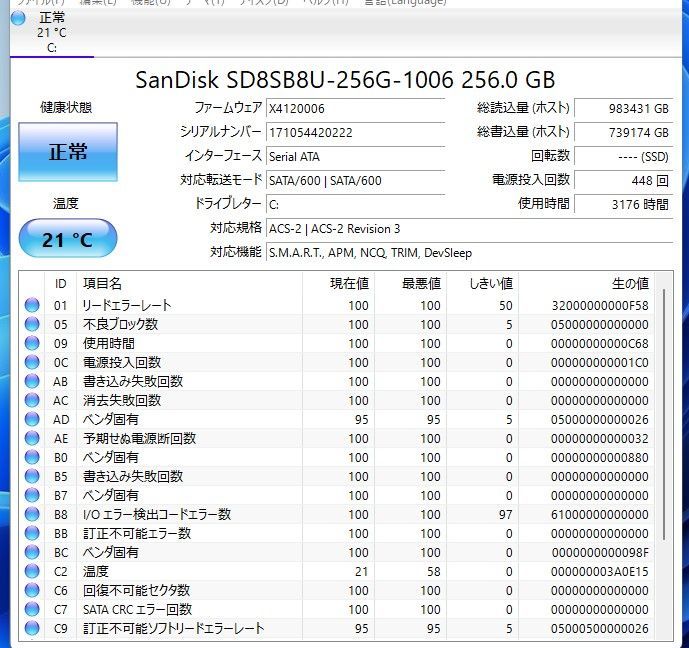Click the 総書込量 (ホスト) label
Image resolution: width=689 pixels, height=648 pixels.
[x=523, y=131]
